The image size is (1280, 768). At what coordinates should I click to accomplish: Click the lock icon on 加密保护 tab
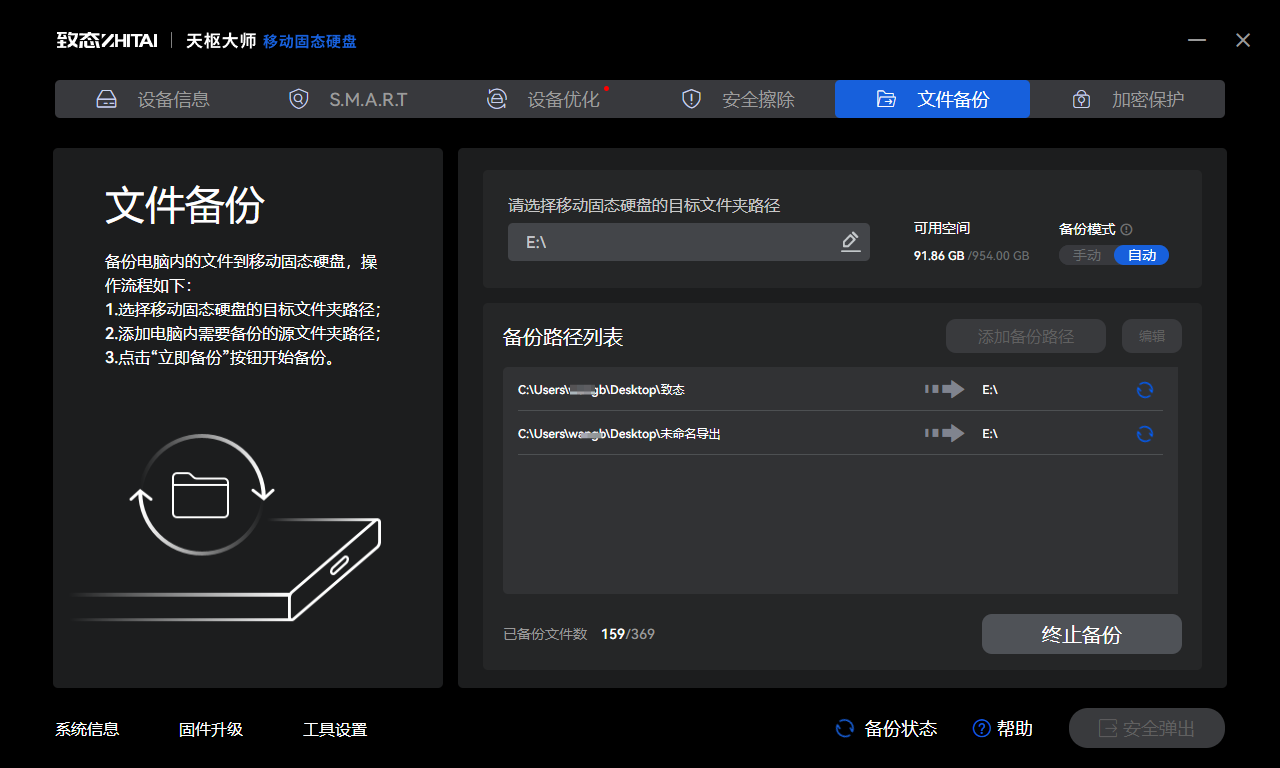click(1081, 99)
